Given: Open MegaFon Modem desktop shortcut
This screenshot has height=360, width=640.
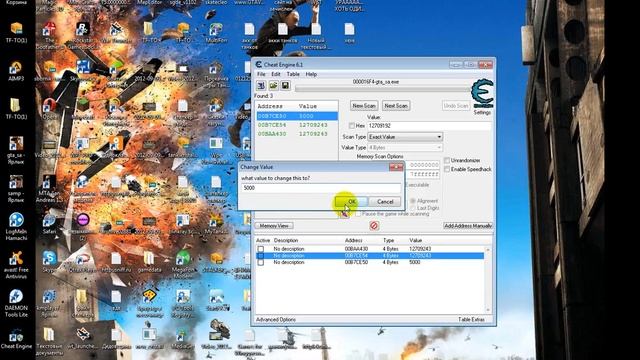Looking at the screenshot, I should coord(183,264).
